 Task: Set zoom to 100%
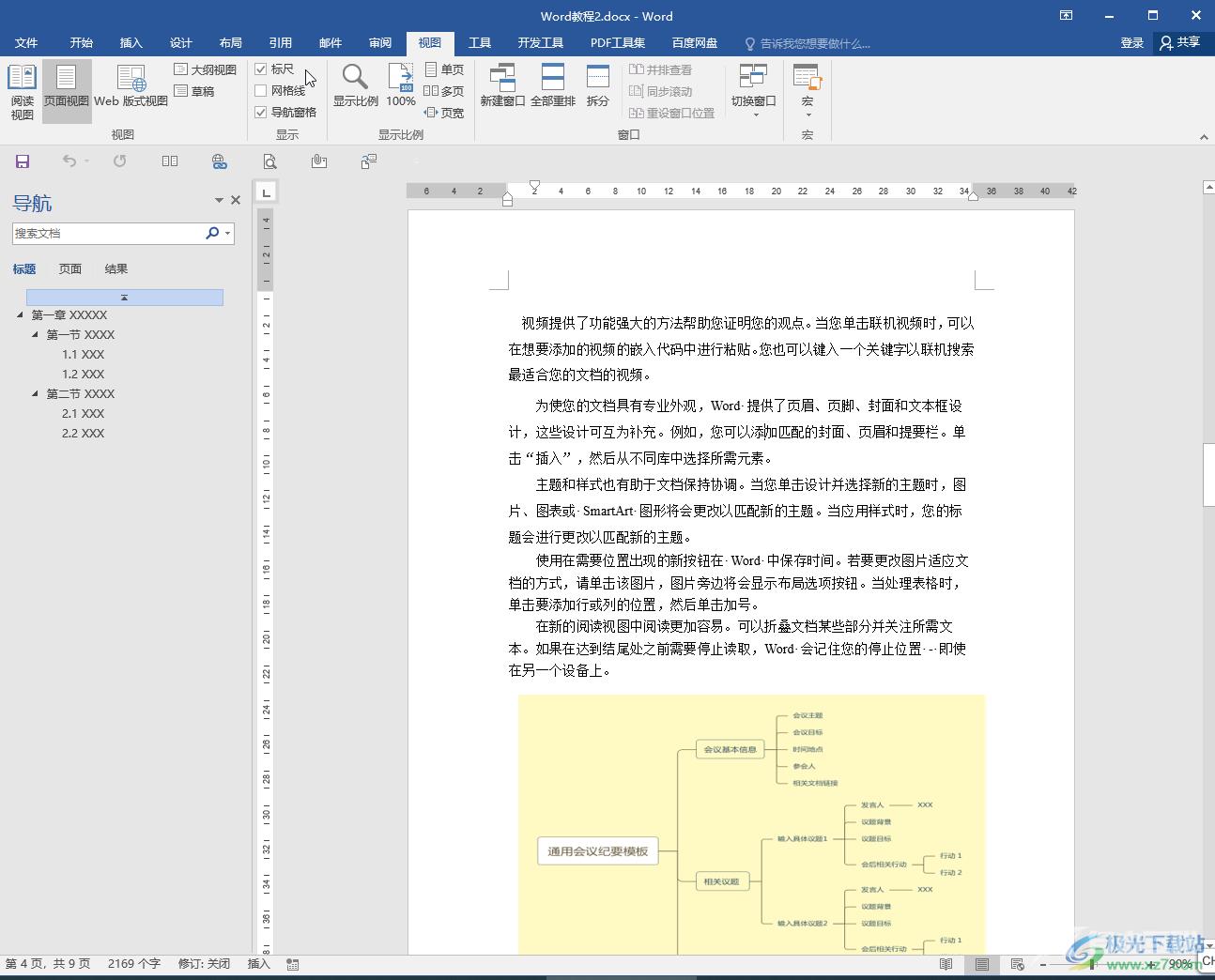pos(401,85)
